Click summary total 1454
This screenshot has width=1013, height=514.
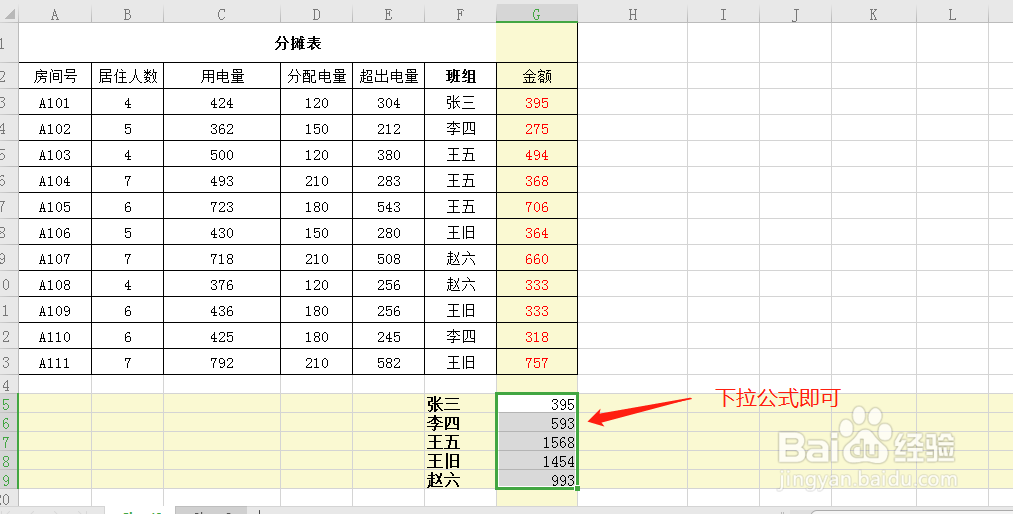pos(537,461)
